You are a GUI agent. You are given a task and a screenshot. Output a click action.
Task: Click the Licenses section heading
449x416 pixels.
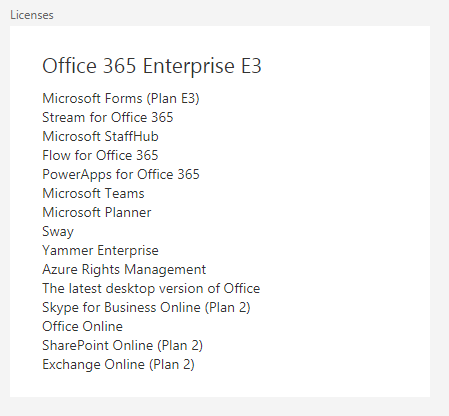pyautogui.click(x=32, y=15)
